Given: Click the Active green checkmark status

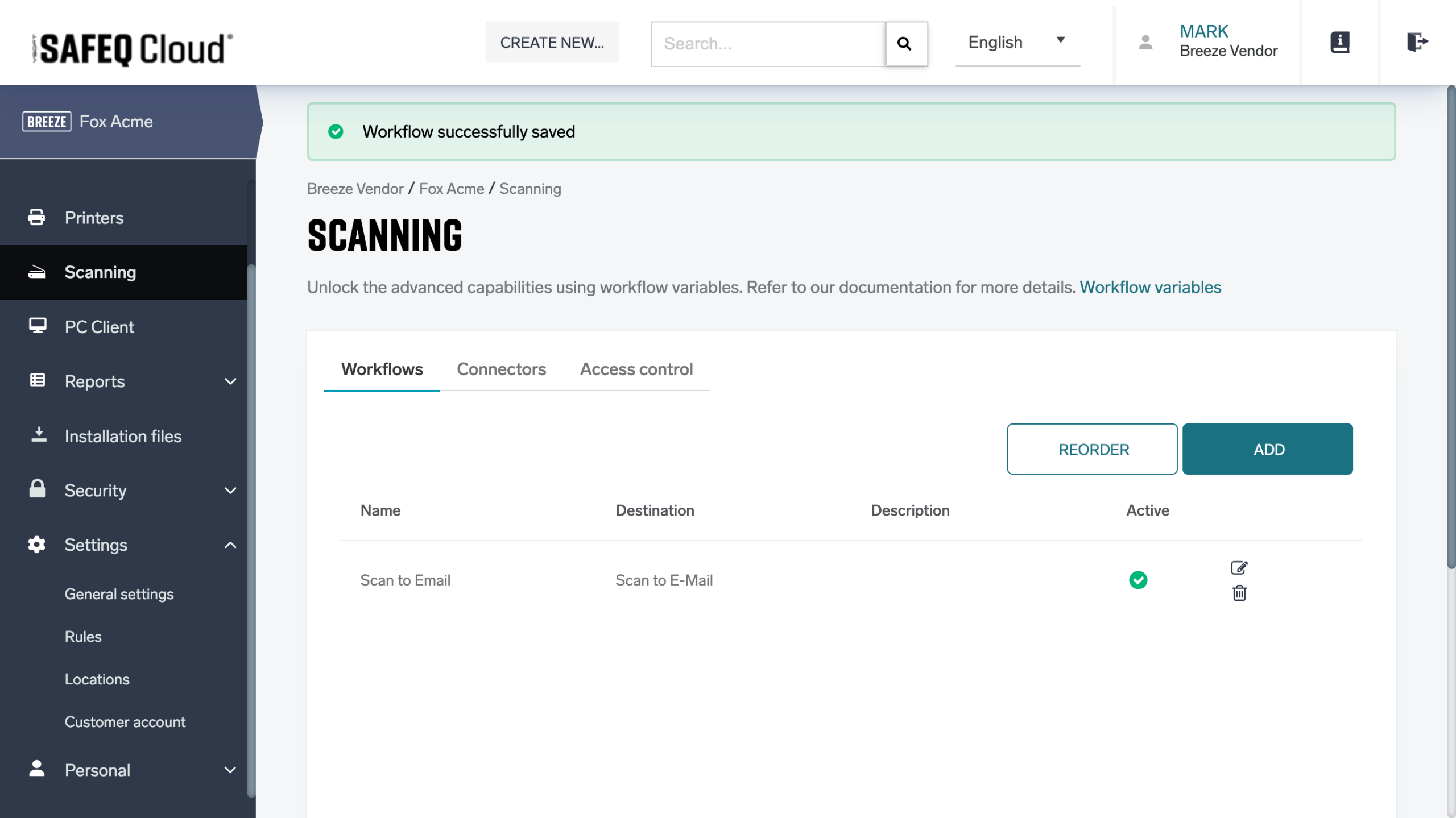Looking at the screenshot, I should 1137,580.
